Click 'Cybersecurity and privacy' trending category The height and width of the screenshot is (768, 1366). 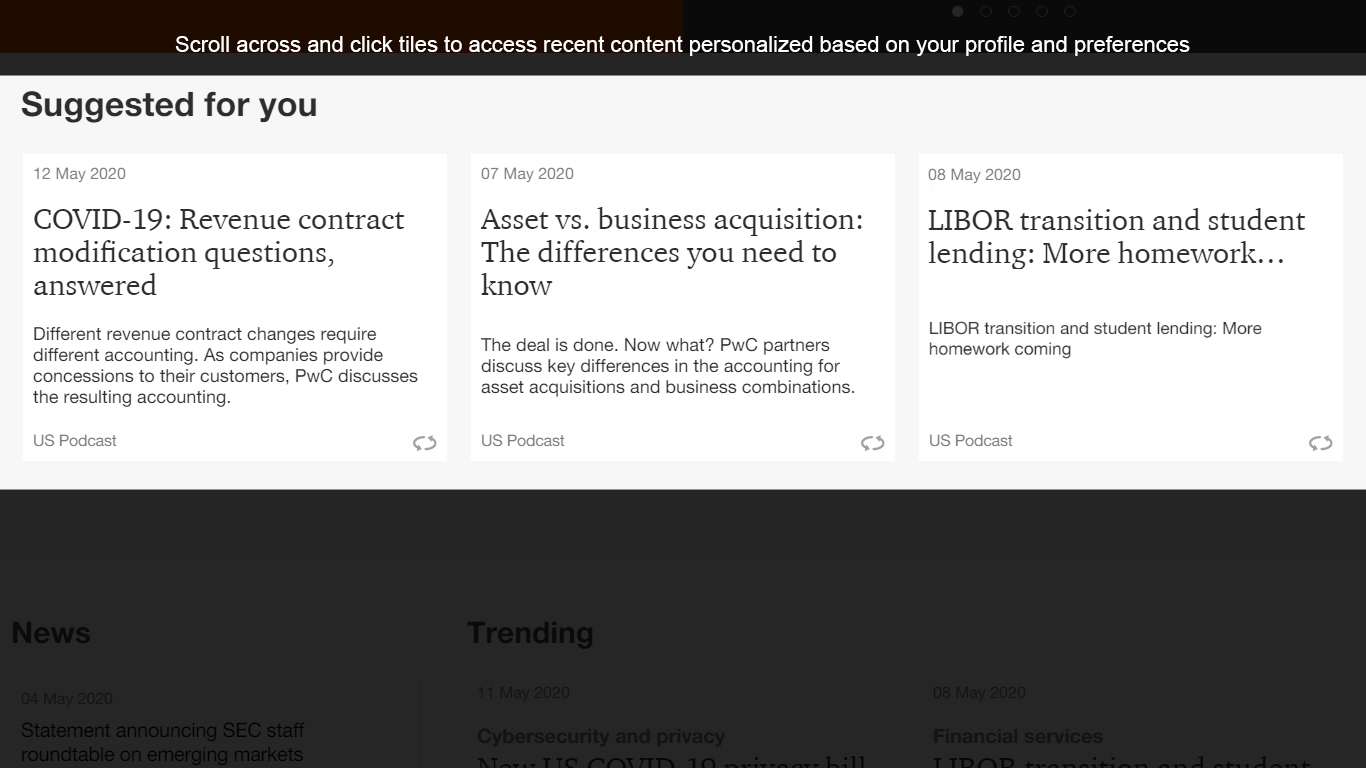pos(601,736)
